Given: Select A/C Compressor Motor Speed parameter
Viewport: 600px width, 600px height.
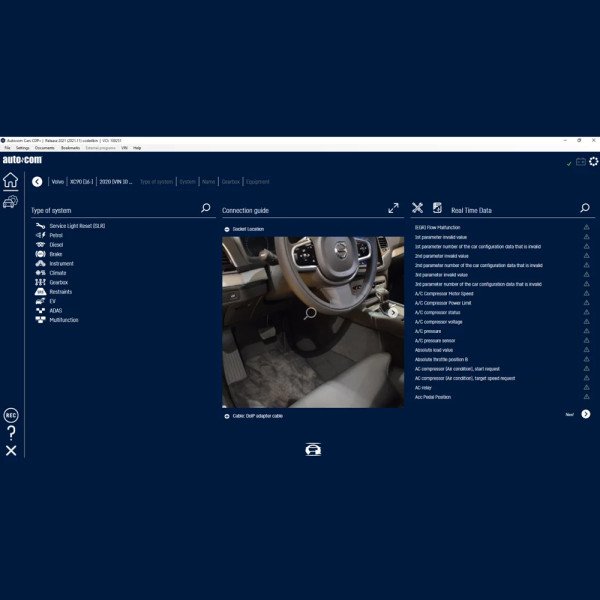Looking at the screenshot, I should 444,293.
